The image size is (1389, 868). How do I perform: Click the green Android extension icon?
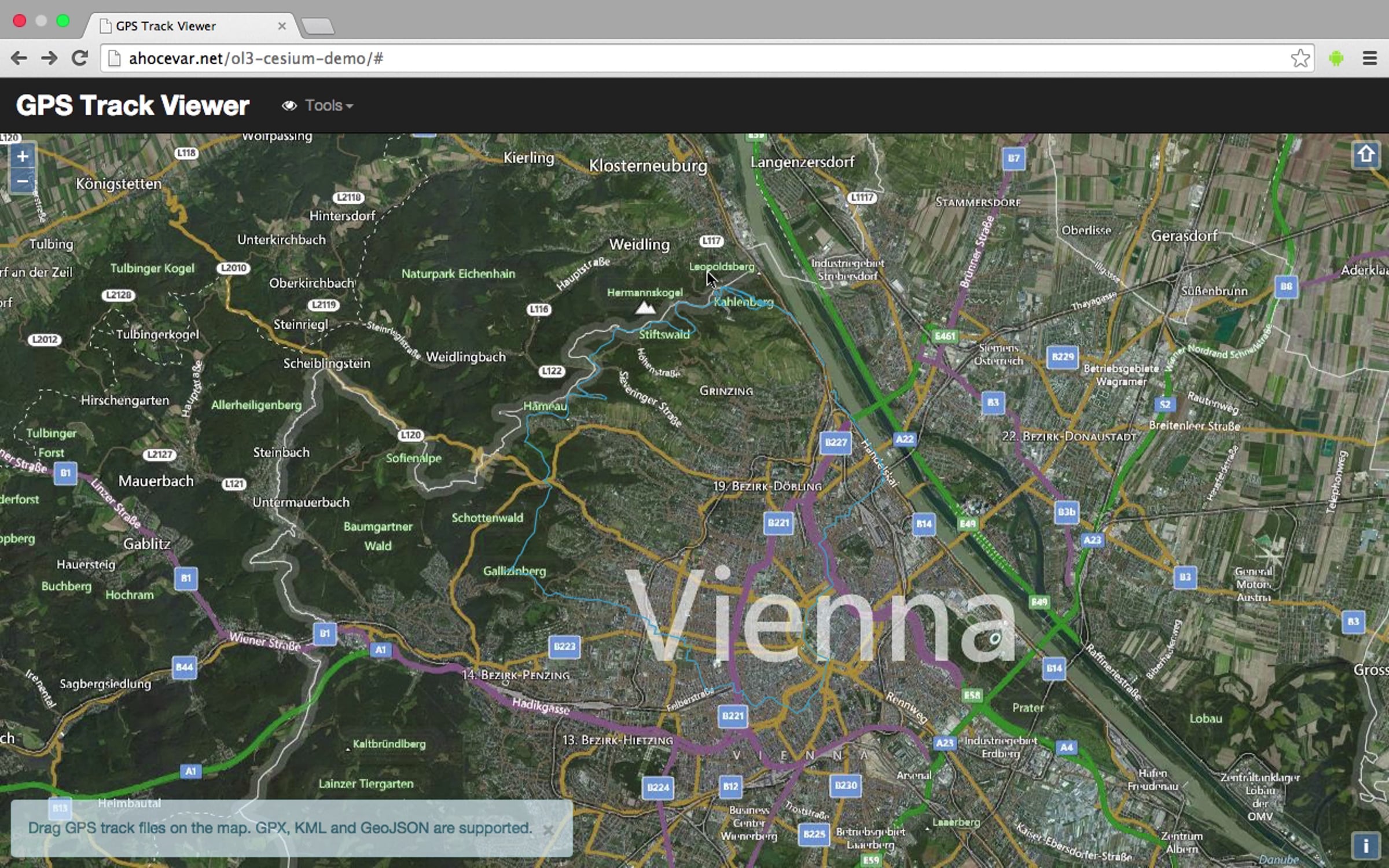tap(1336, 58)
